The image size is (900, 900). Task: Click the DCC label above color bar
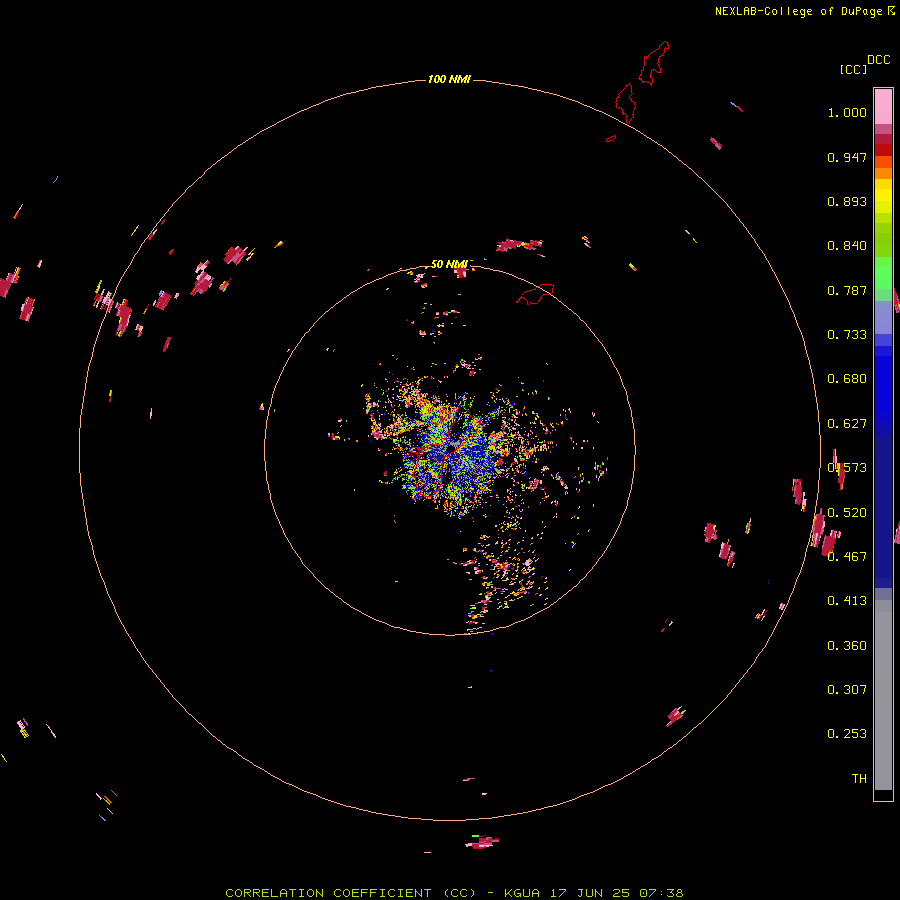(x=879, y=60)
